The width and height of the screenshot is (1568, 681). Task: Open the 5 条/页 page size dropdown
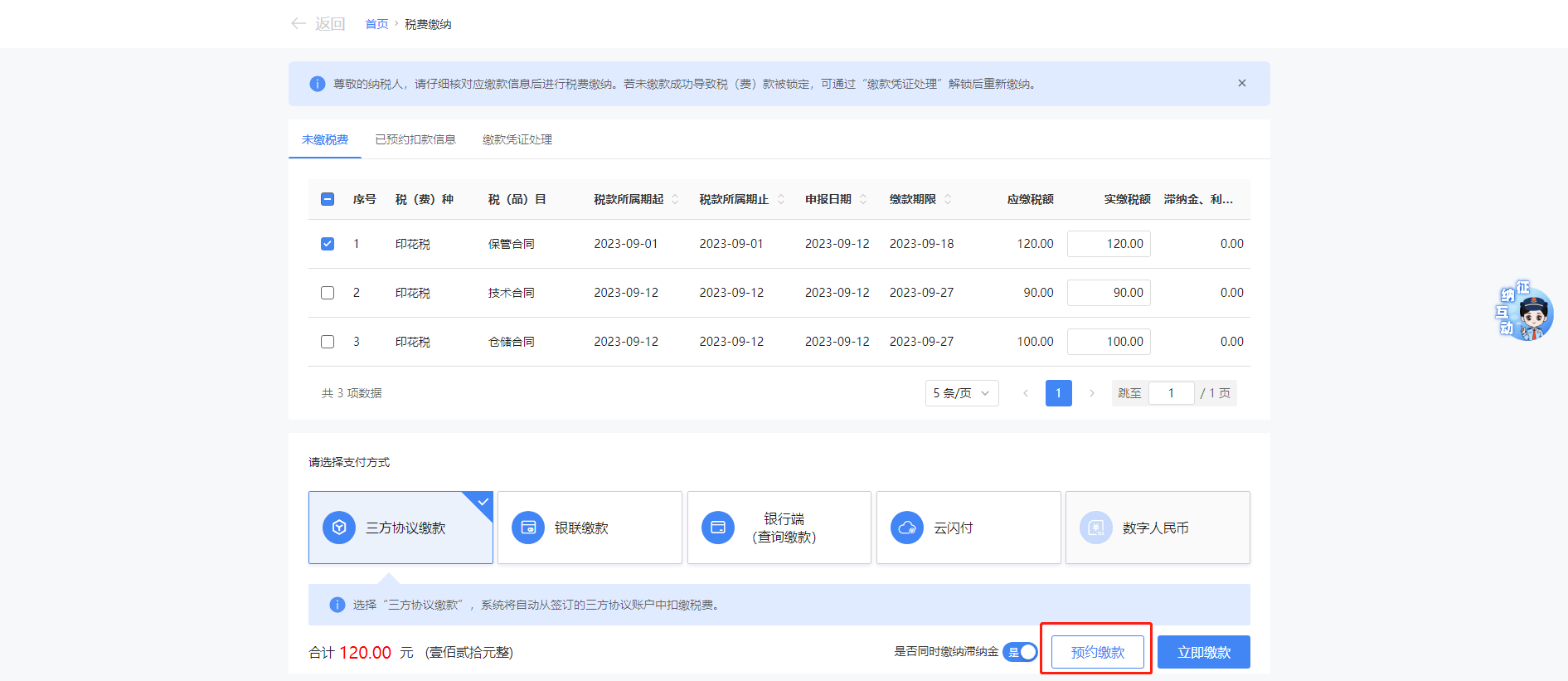click(x=961, y=393)
